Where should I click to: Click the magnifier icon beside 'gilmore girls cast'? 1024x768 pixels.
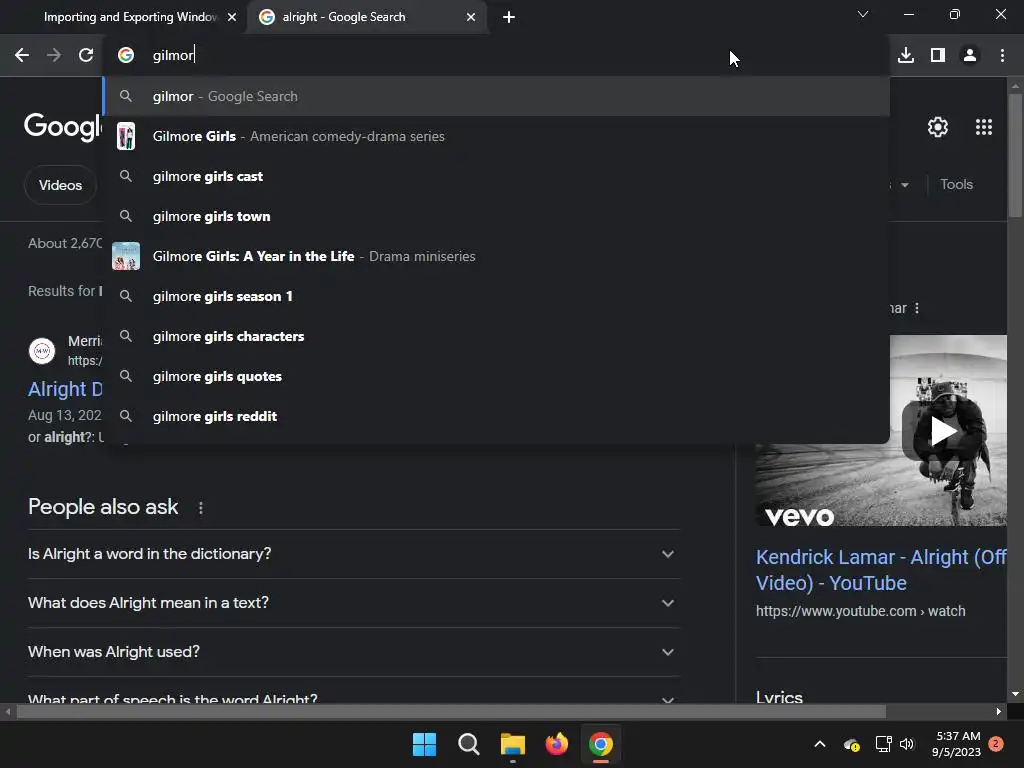pos(126,176)
